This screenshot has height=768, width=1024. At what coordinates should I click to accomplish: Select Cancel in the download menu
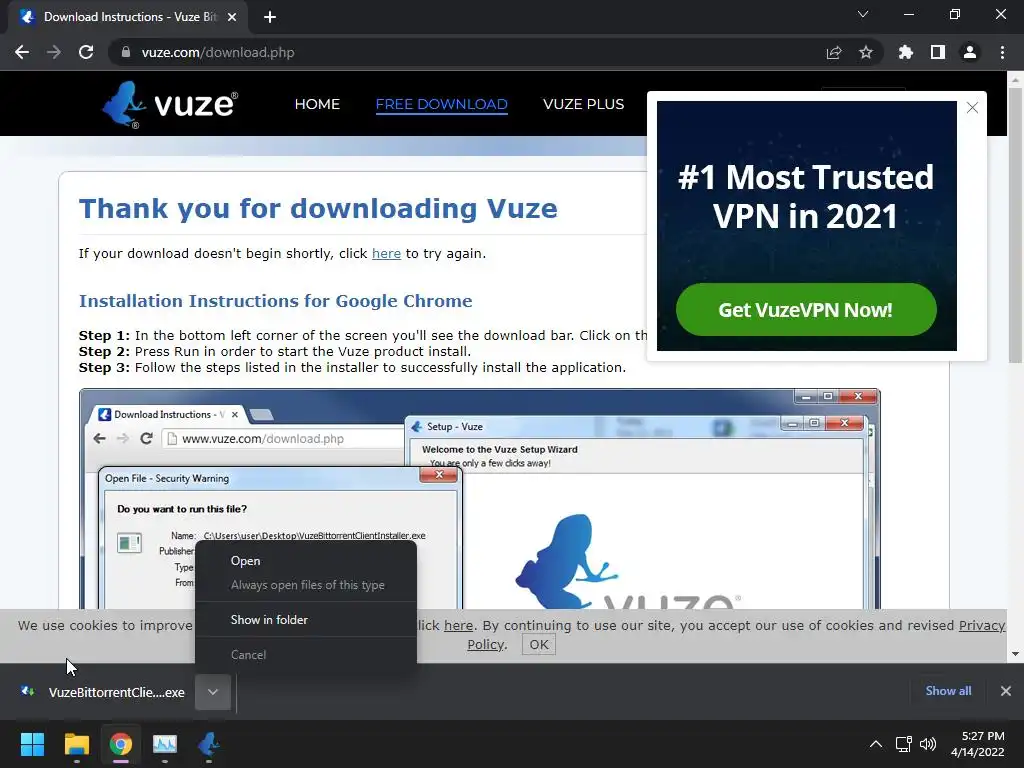coord(306,654)
